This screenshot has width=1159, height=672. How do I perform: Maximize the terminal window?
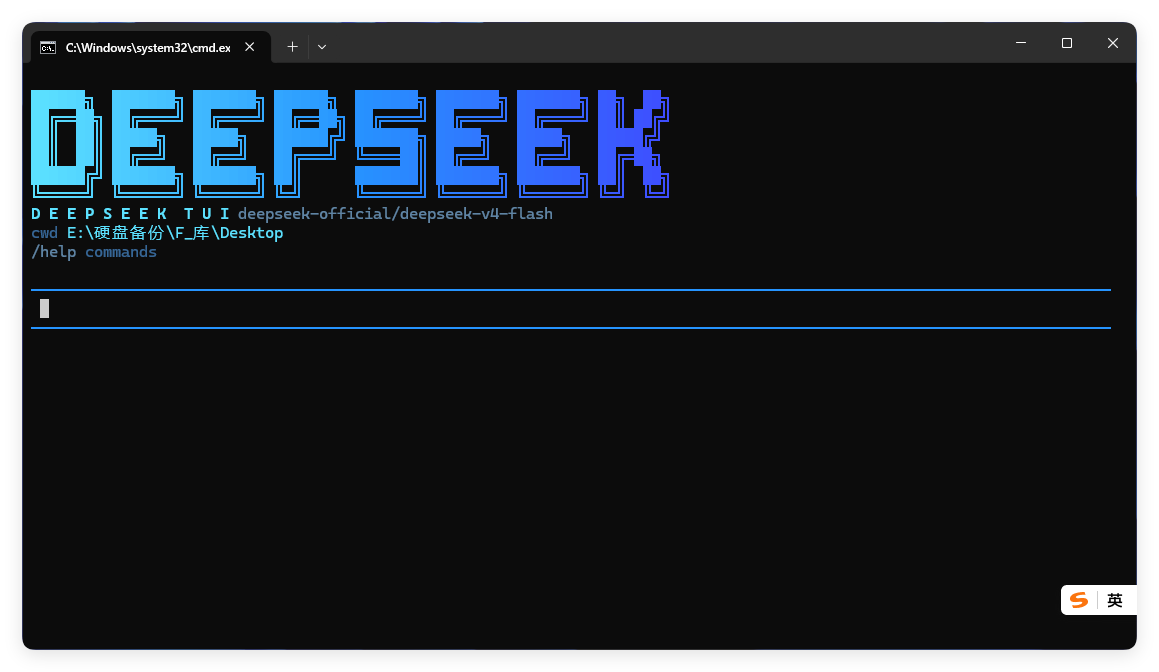tap(1067, 43)
